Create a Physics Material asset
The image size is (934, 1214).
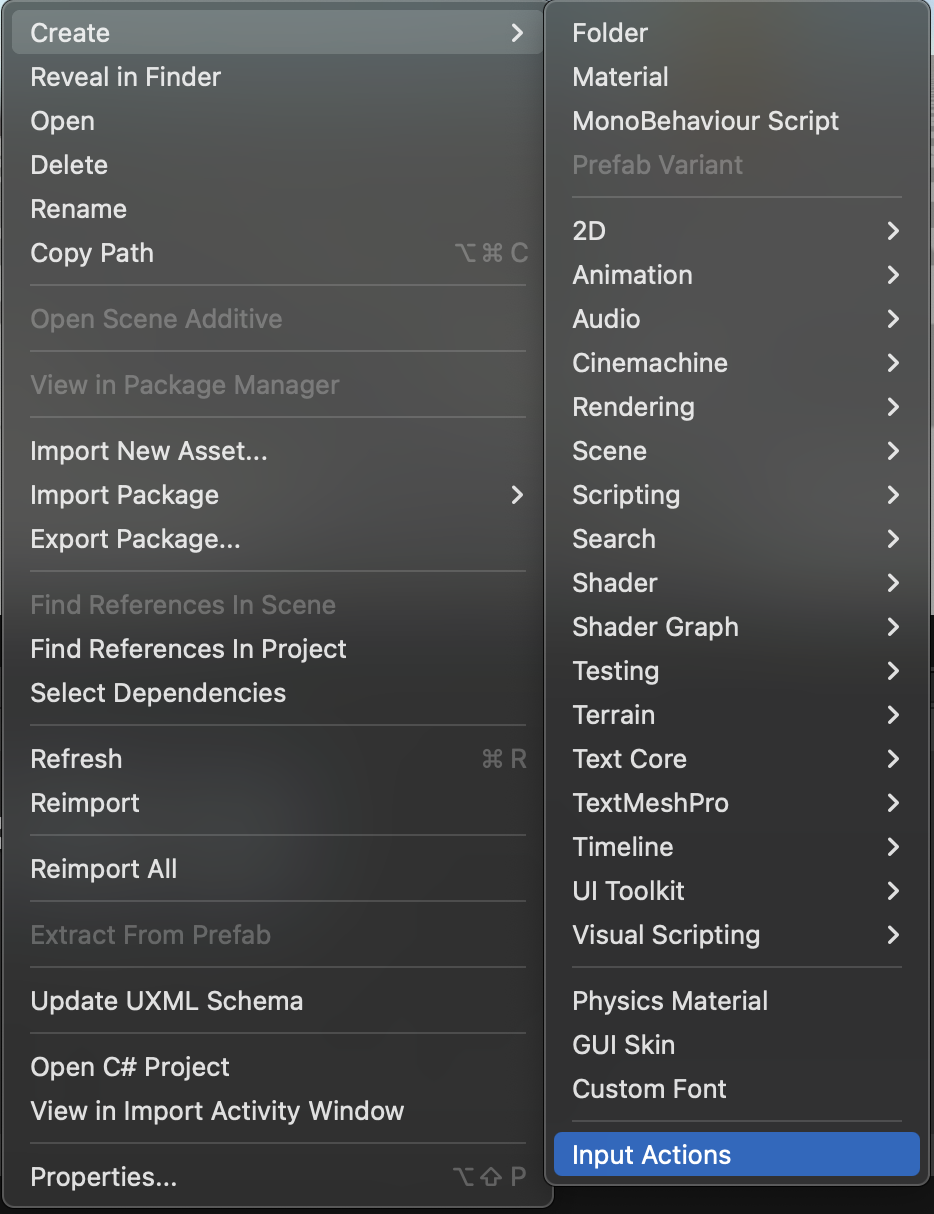click(x=670, y=1001)
